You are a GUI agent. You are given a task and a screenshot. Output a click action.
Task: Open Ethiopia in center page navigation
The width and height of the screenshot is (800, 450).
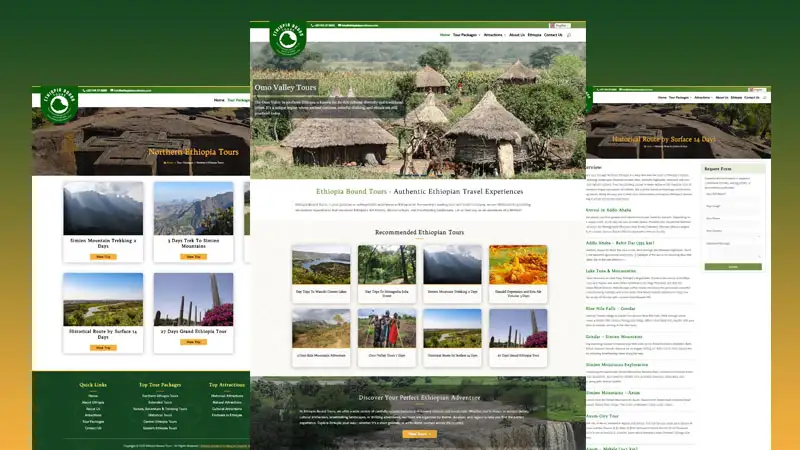coord(534,35)
